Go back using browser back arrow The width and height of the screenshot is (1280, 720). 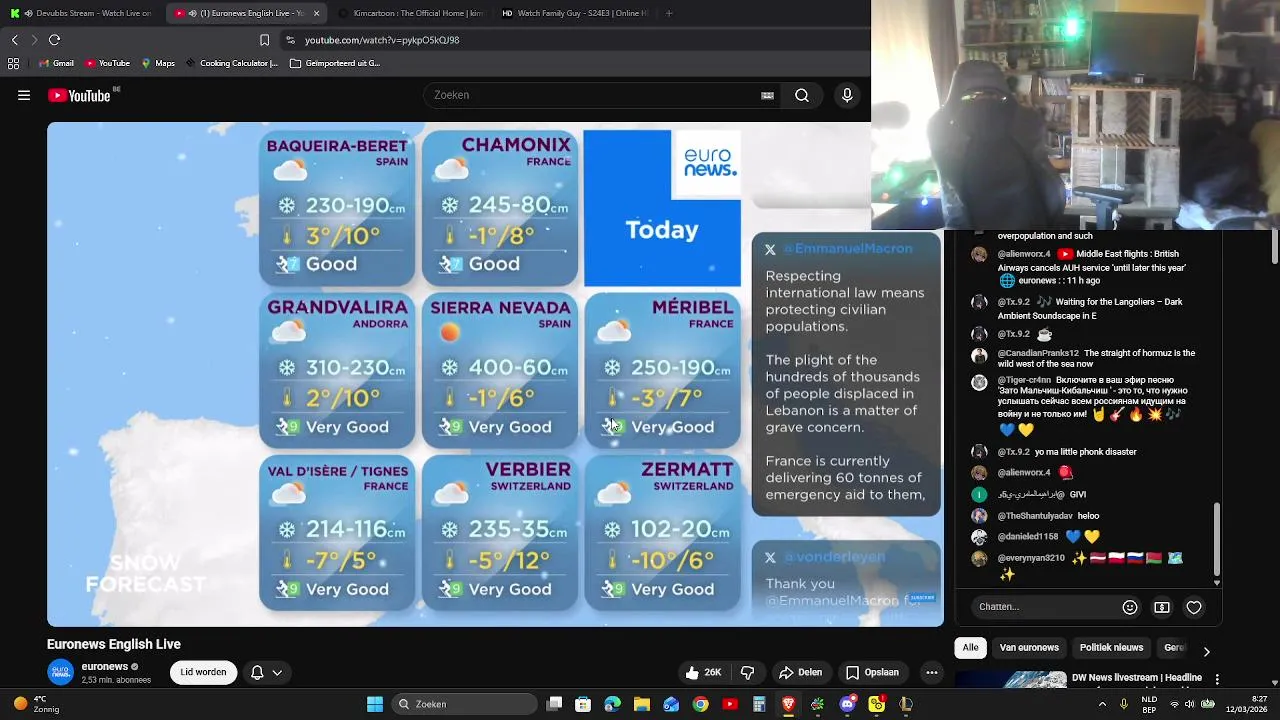[14, 40]
